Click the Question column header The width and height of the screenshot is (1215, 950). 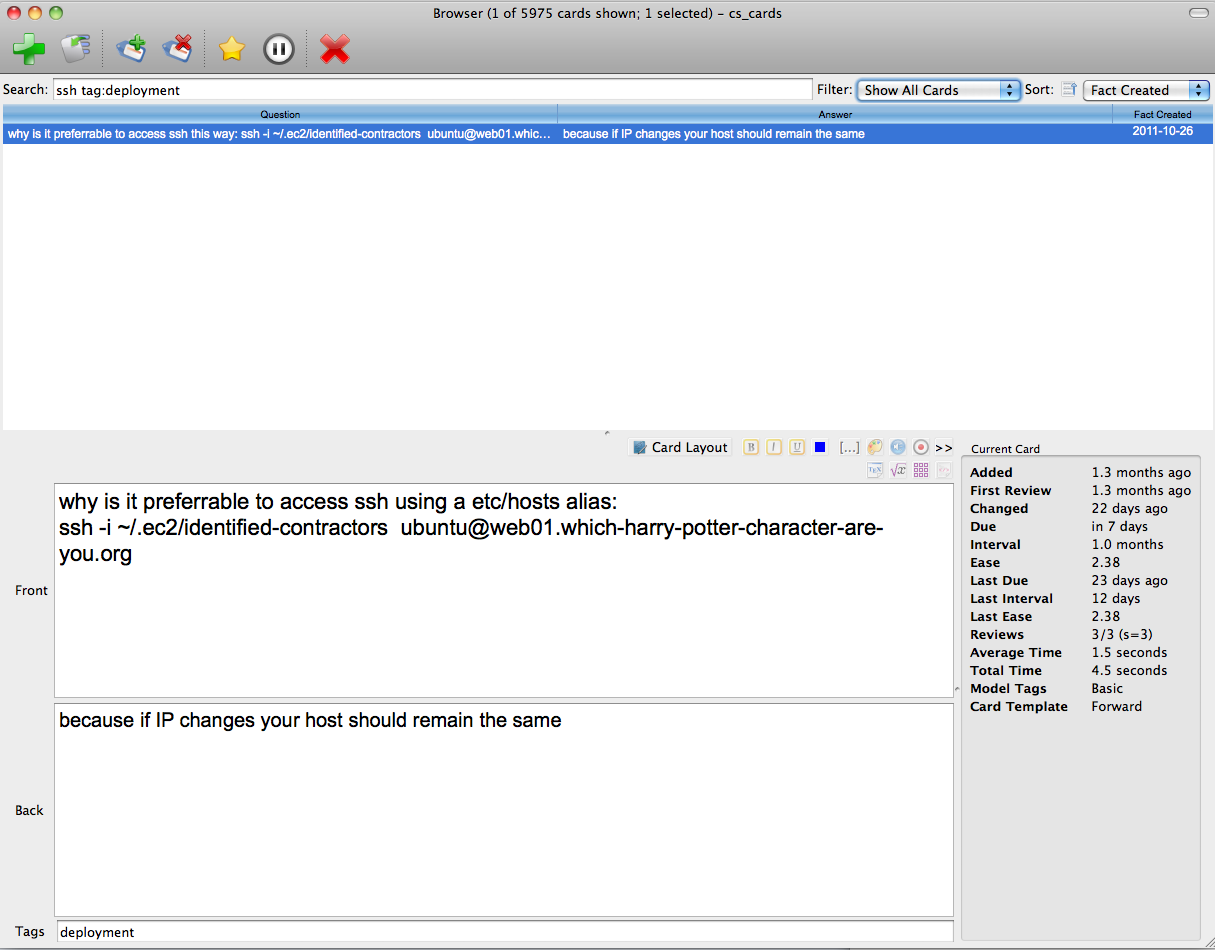tap(280, 114)
